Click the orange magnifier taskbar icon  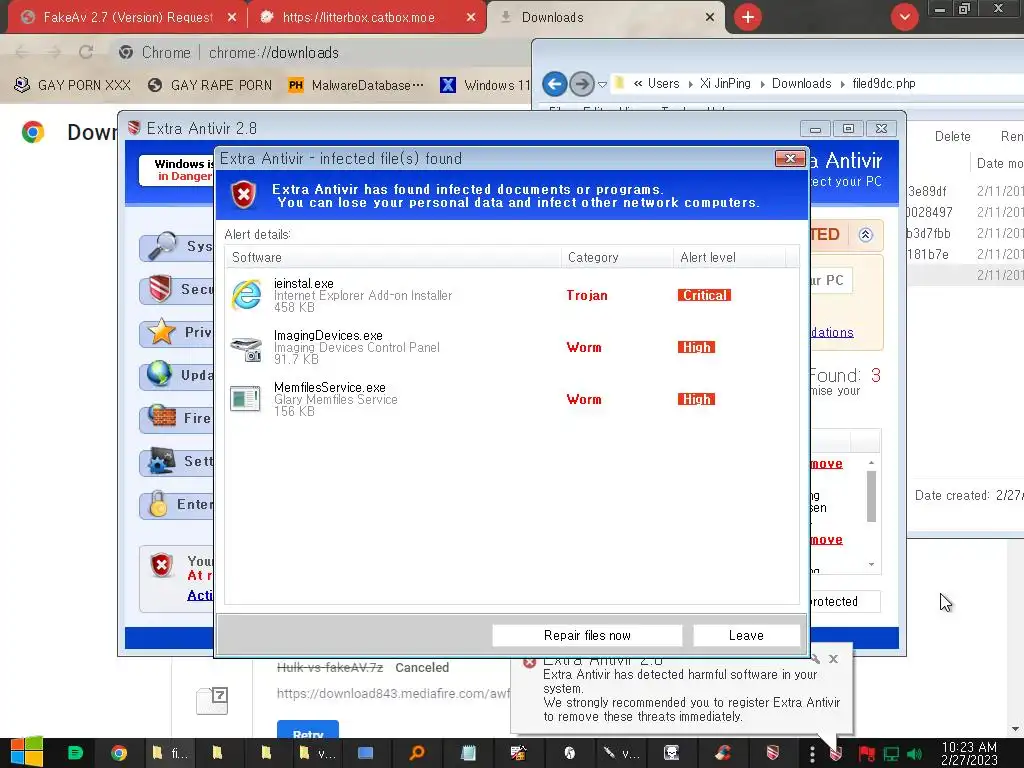[x=417, y=753]
